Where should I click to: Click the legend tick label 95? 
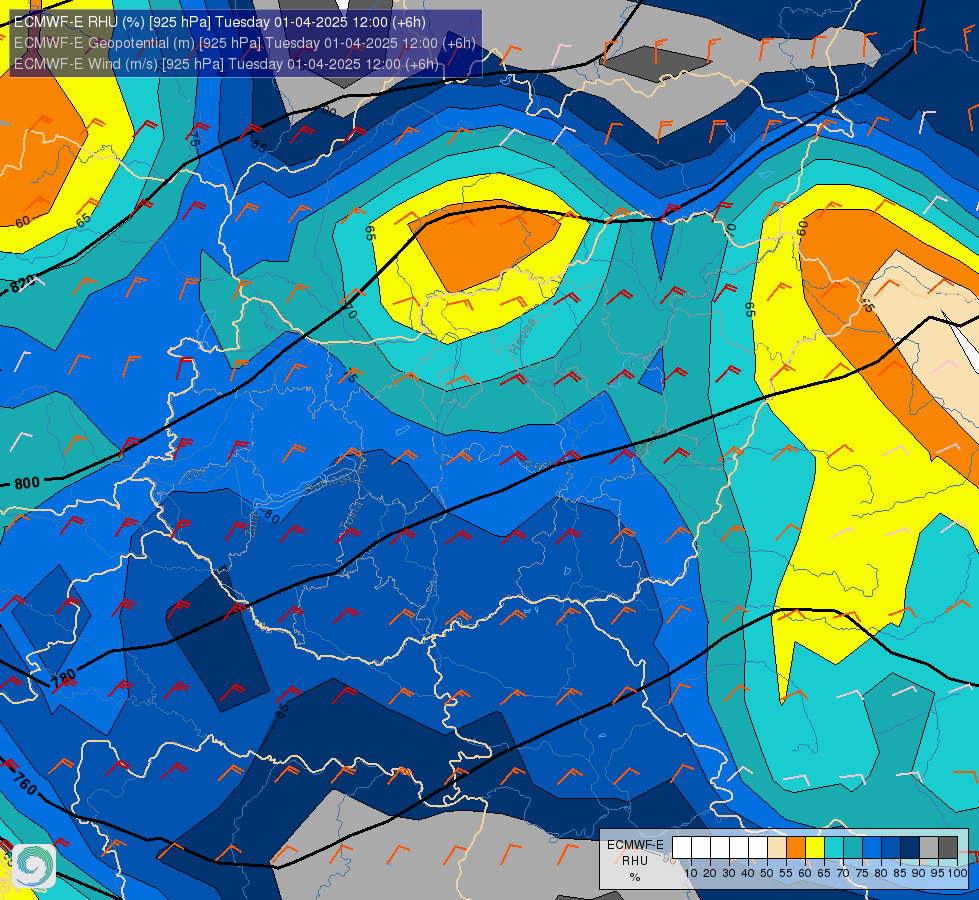(x=937, y=873)
